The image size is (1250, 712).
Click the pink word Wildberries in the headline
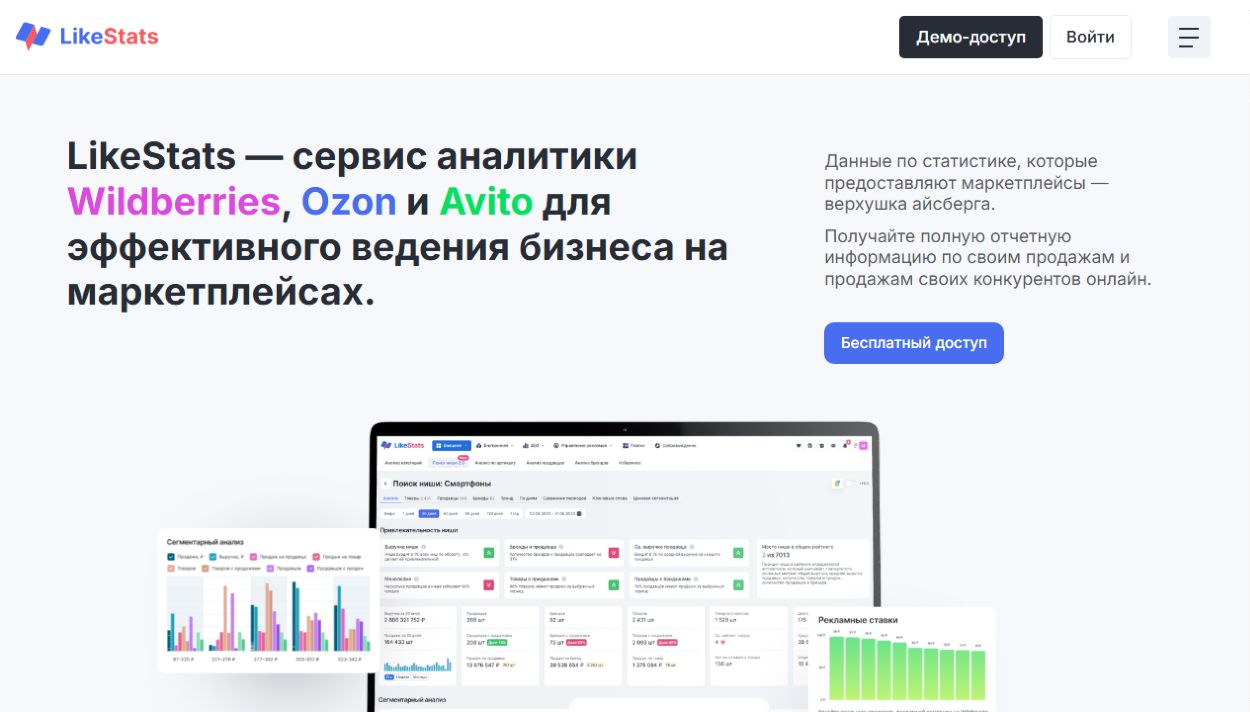tap(174, 202)
